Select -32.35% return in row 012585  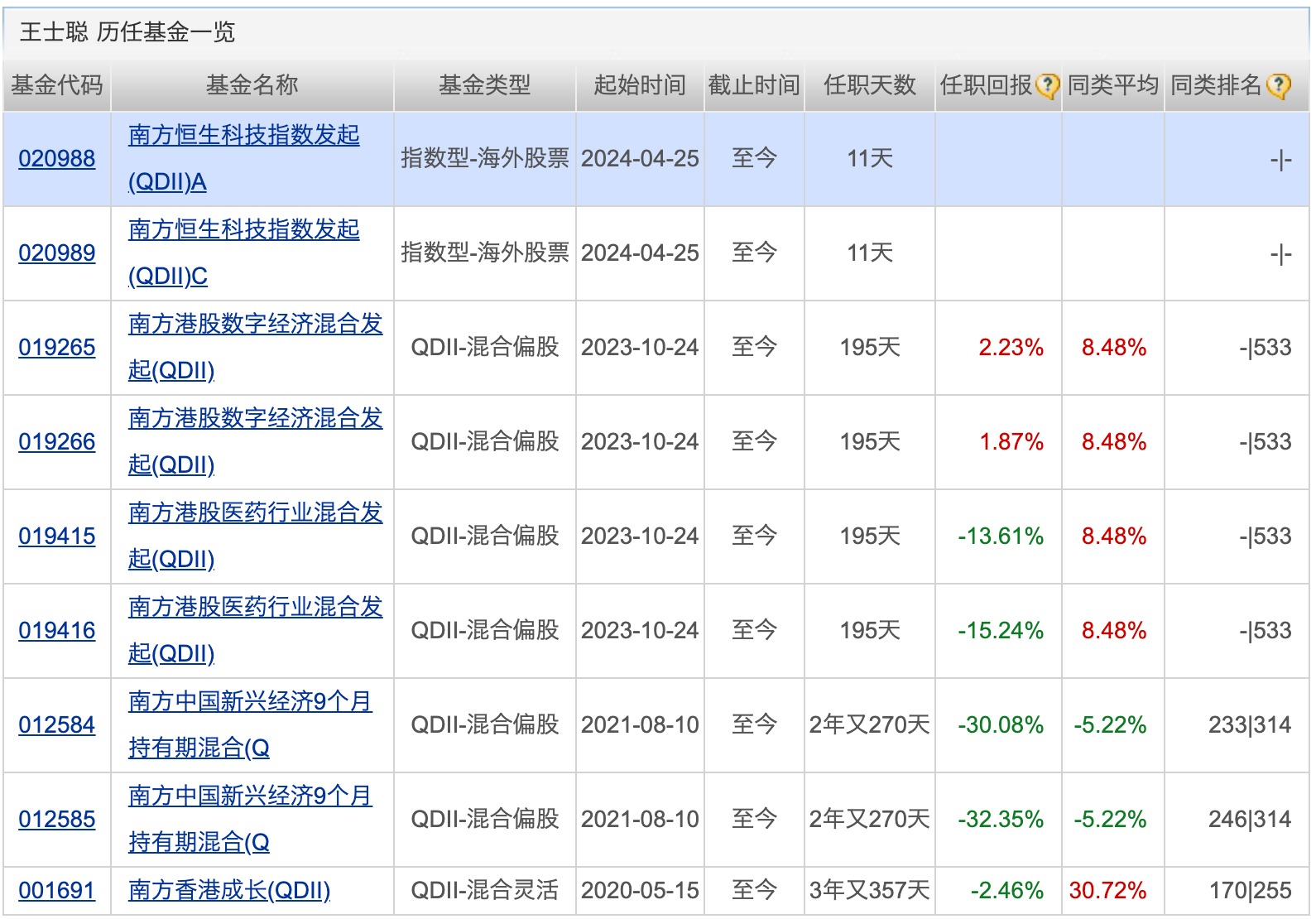1001,820
